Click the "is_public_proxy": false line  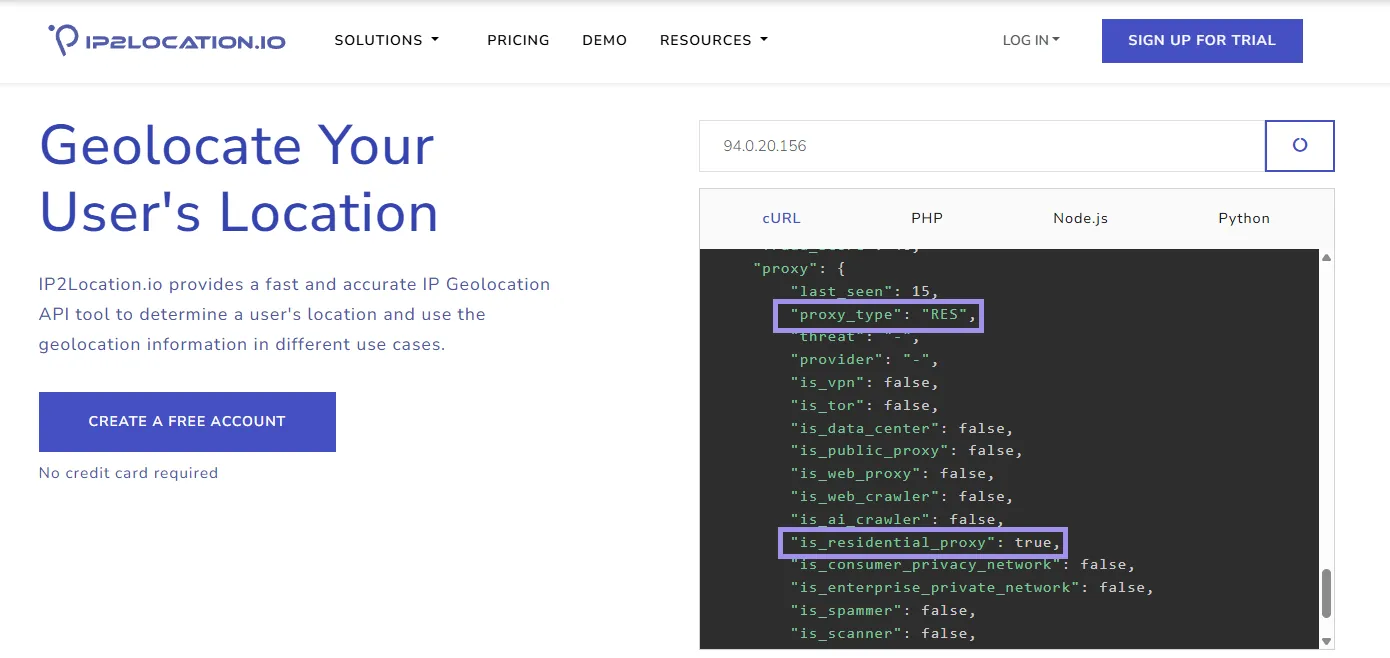coord(907,451)
